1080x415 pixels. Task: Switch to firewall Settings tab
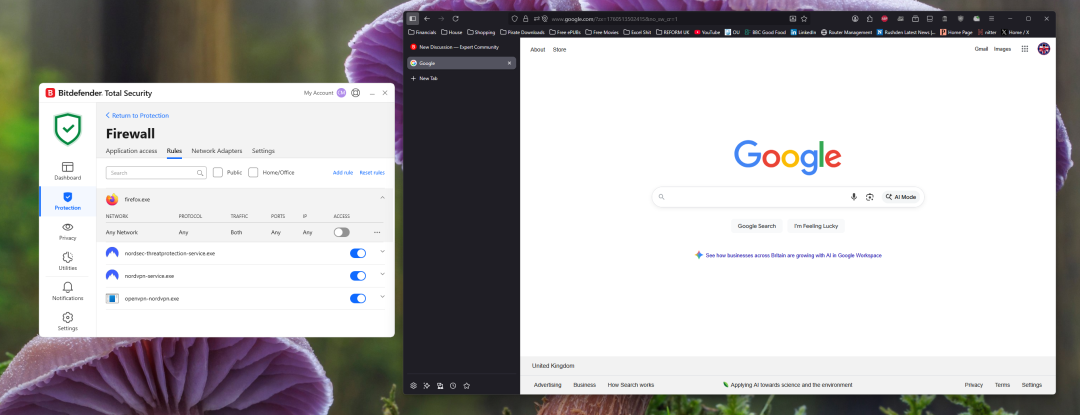click(x=263, y=151)
